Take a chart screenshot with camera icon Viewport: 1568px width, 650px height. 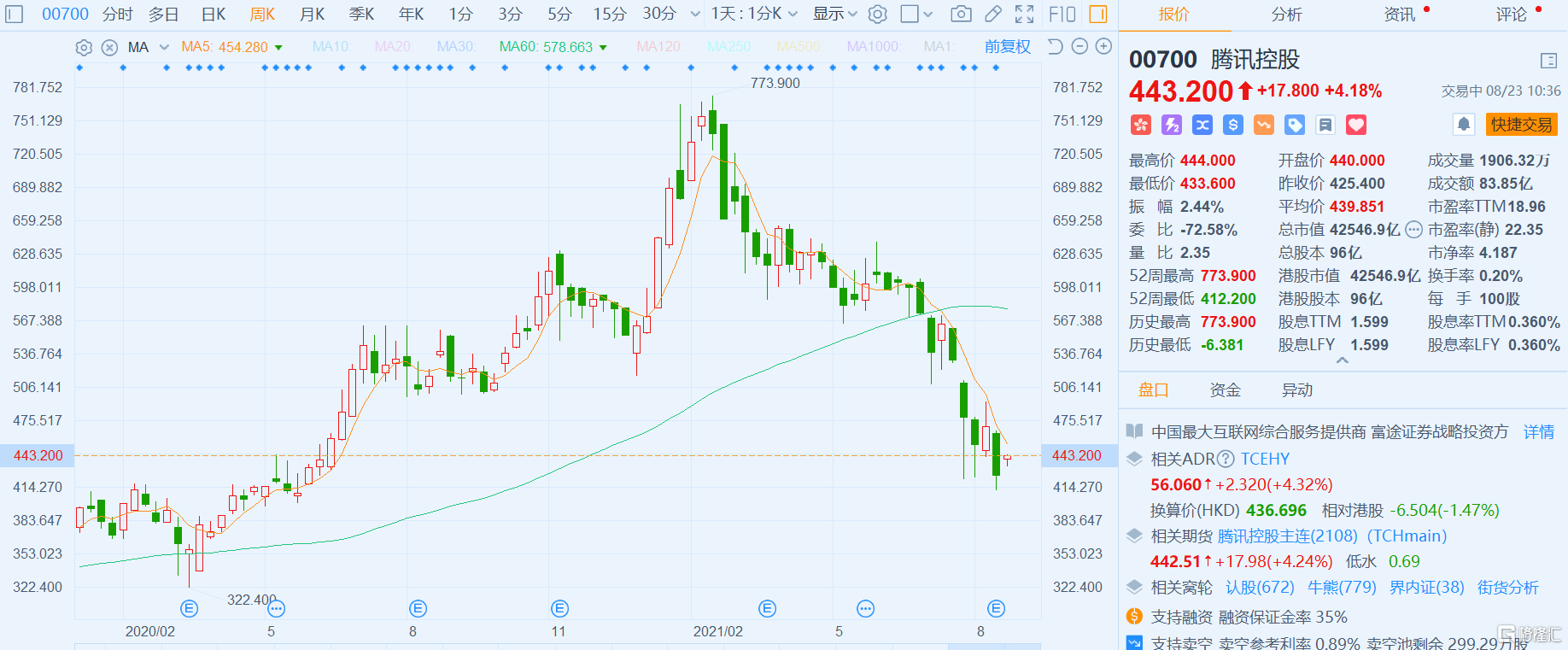[961, 14]
